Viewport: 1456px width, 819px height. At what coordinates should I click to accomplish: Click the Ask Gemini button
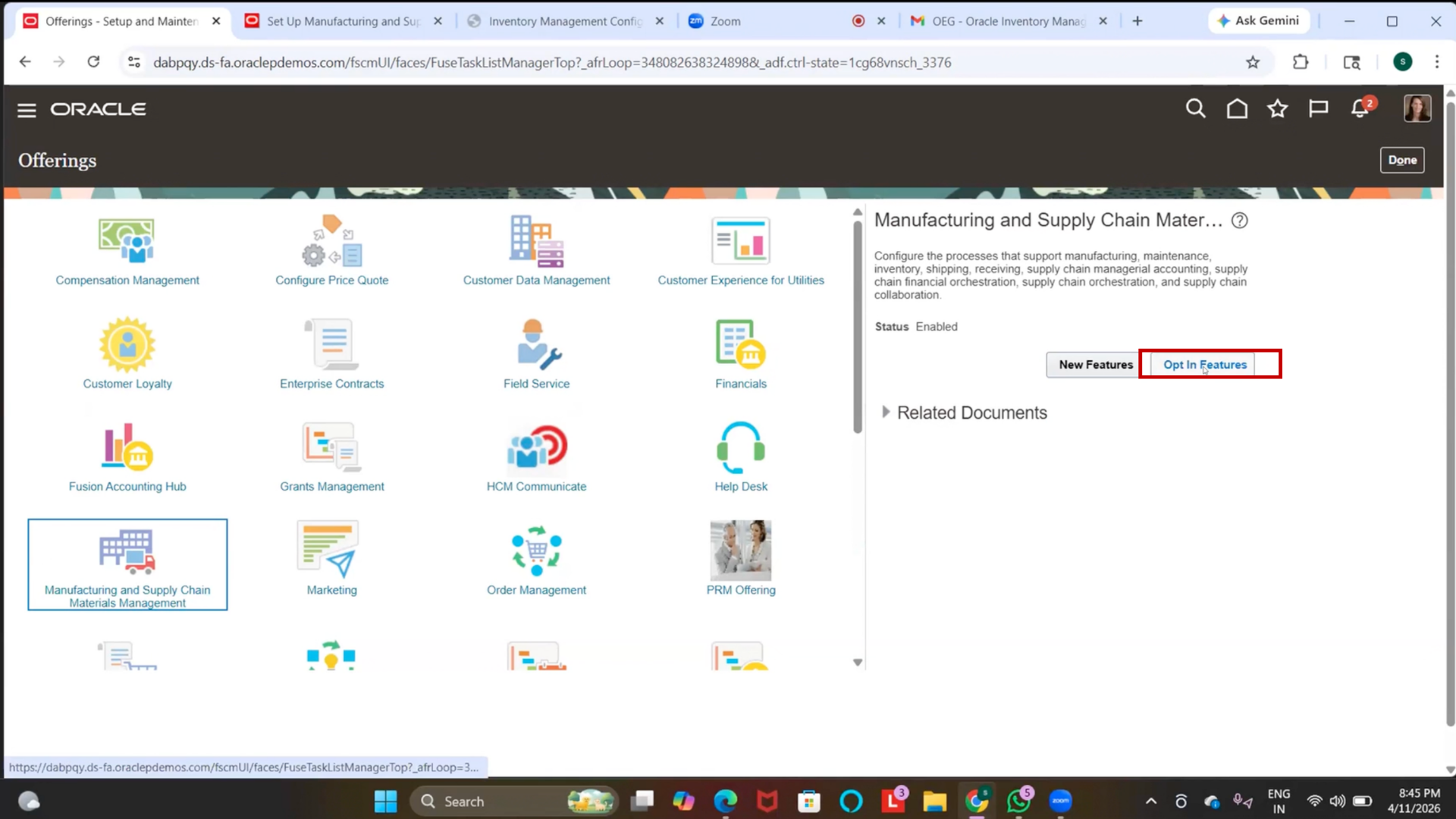(1258, 21)
